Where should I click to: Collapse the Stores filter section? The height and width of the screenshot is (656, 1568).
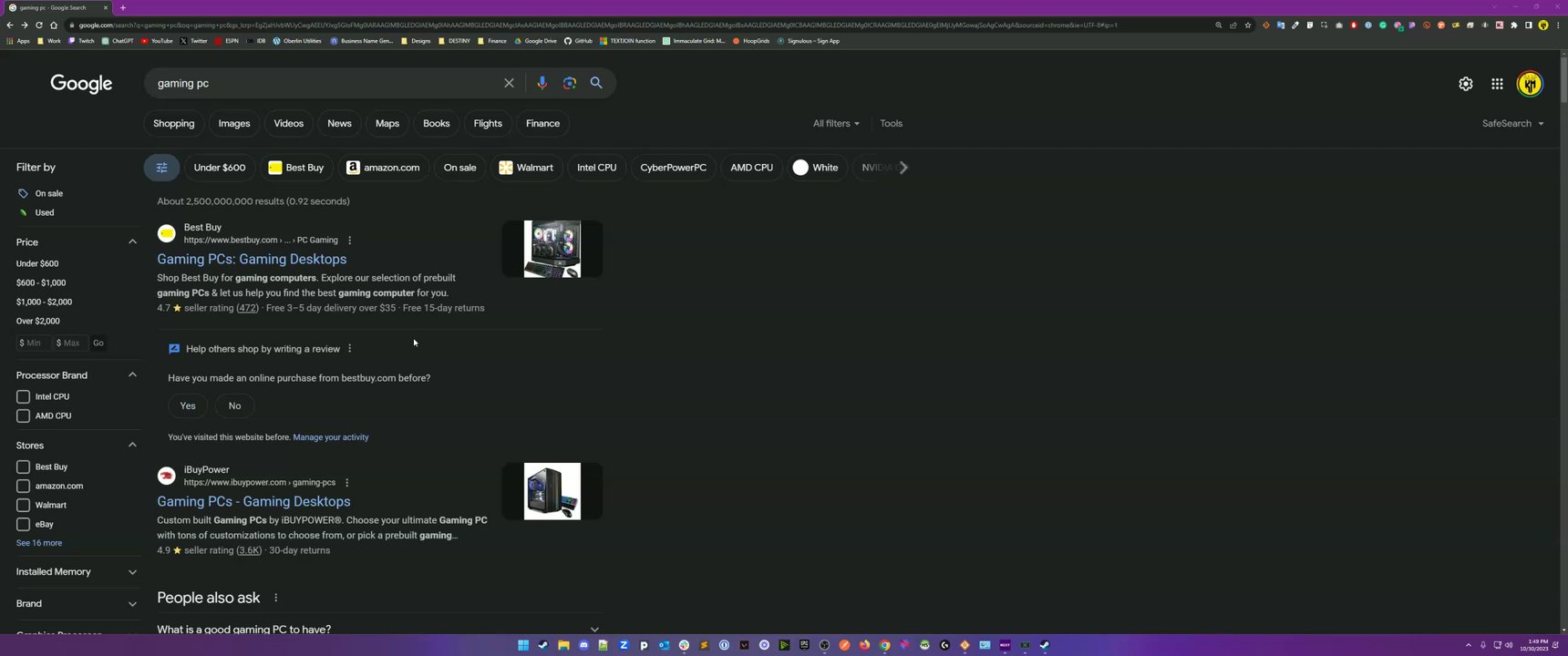point(132,446)
